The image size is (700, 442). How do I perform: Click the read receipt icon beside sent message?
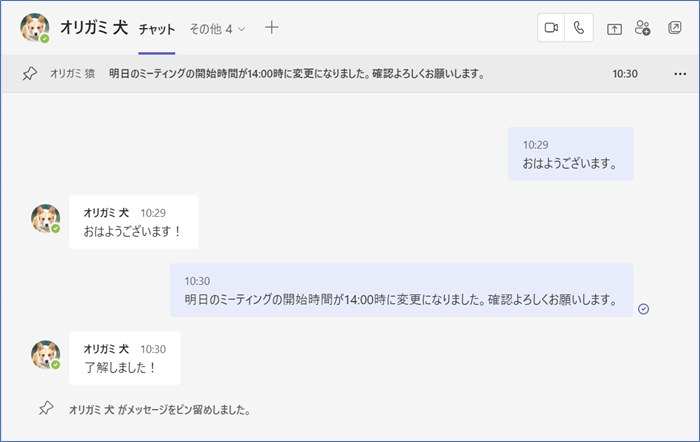tap(643, 309)
